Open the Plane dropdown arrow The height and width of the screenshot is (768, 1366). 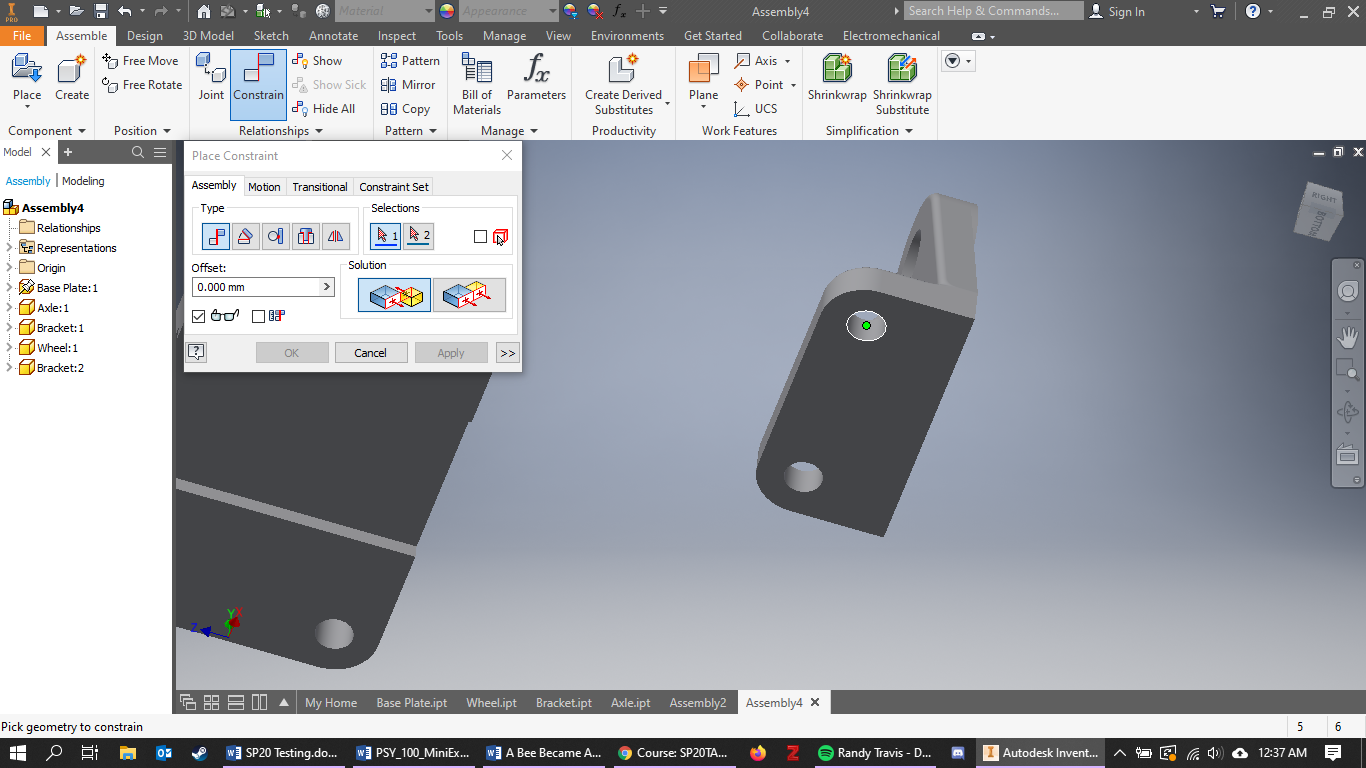click(703, 108)
